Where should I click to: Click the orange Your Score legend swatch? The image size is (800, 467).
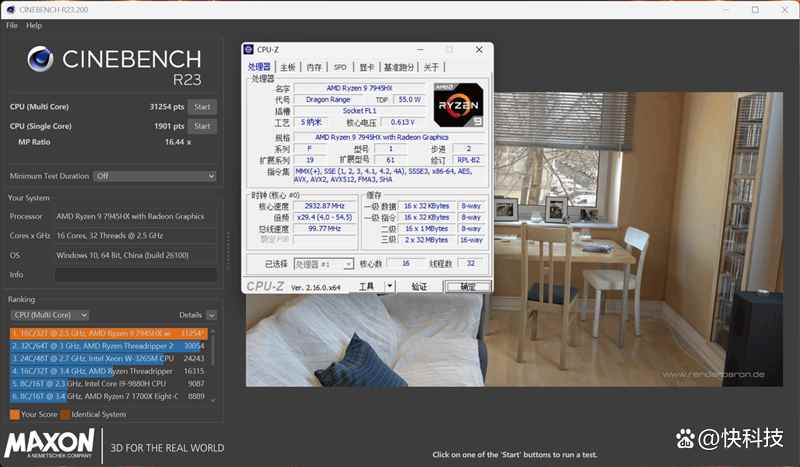(15, 414)
